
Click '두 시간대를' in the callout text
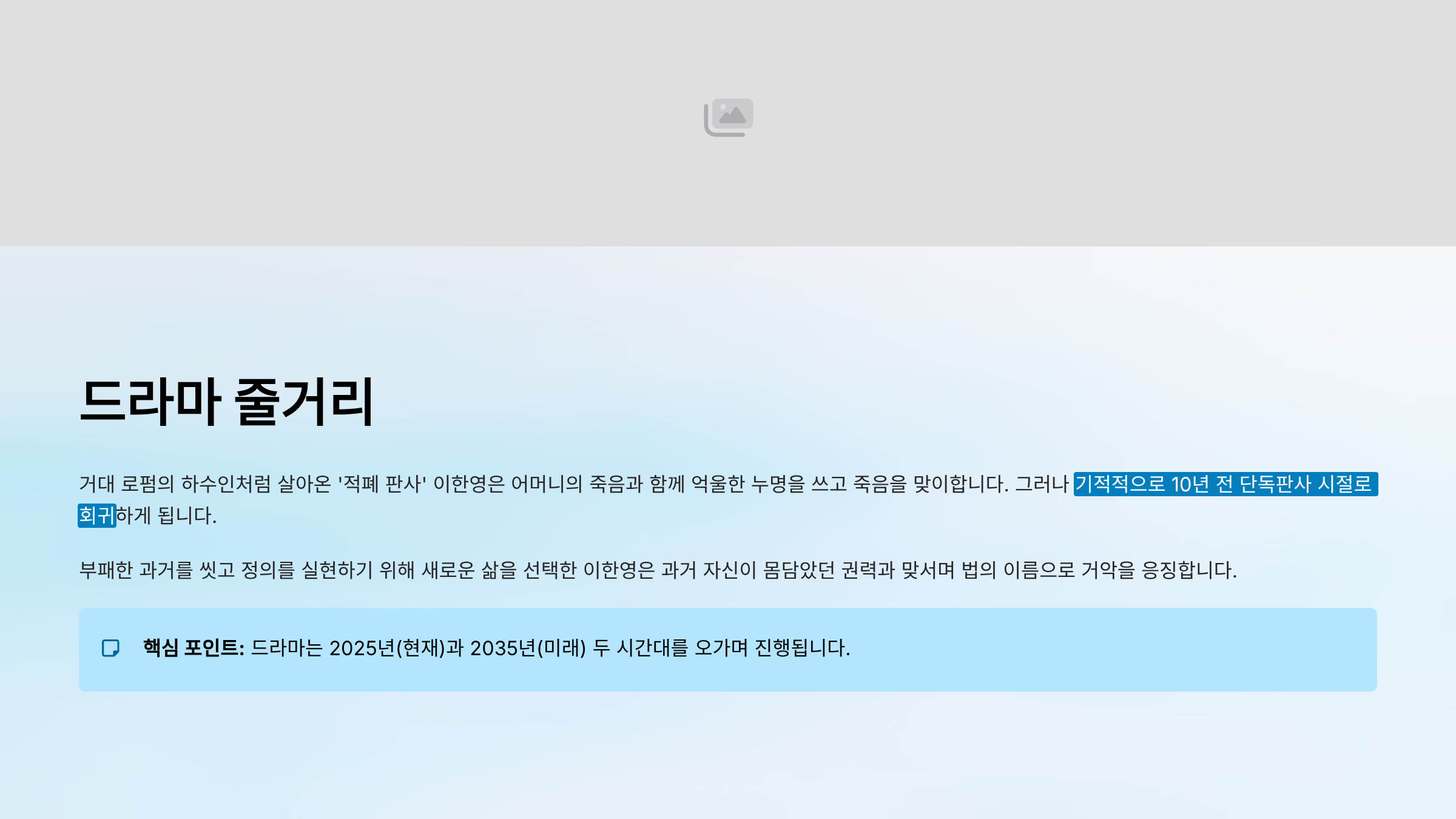[x=641, y=648]
